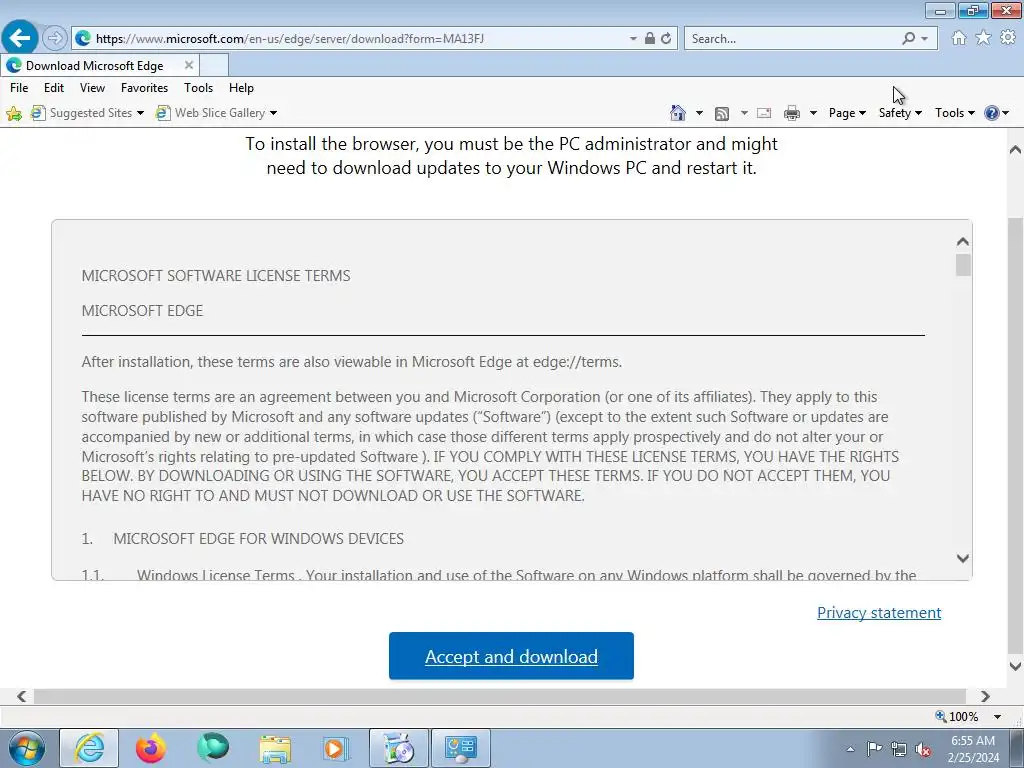Open the Home icon near the search box
Screen dimensions: 1024x768
point(959,38)
